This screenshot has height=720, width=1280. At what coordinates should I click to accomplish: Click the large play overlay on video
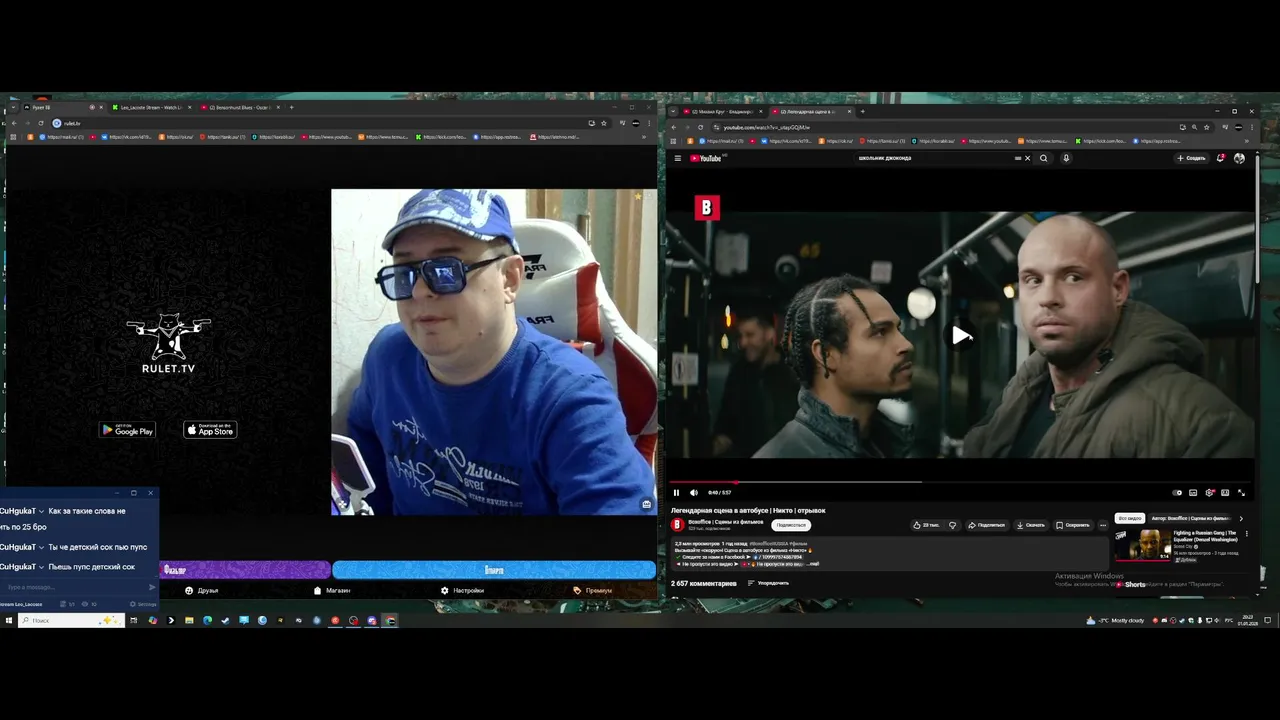coord(960,336)
